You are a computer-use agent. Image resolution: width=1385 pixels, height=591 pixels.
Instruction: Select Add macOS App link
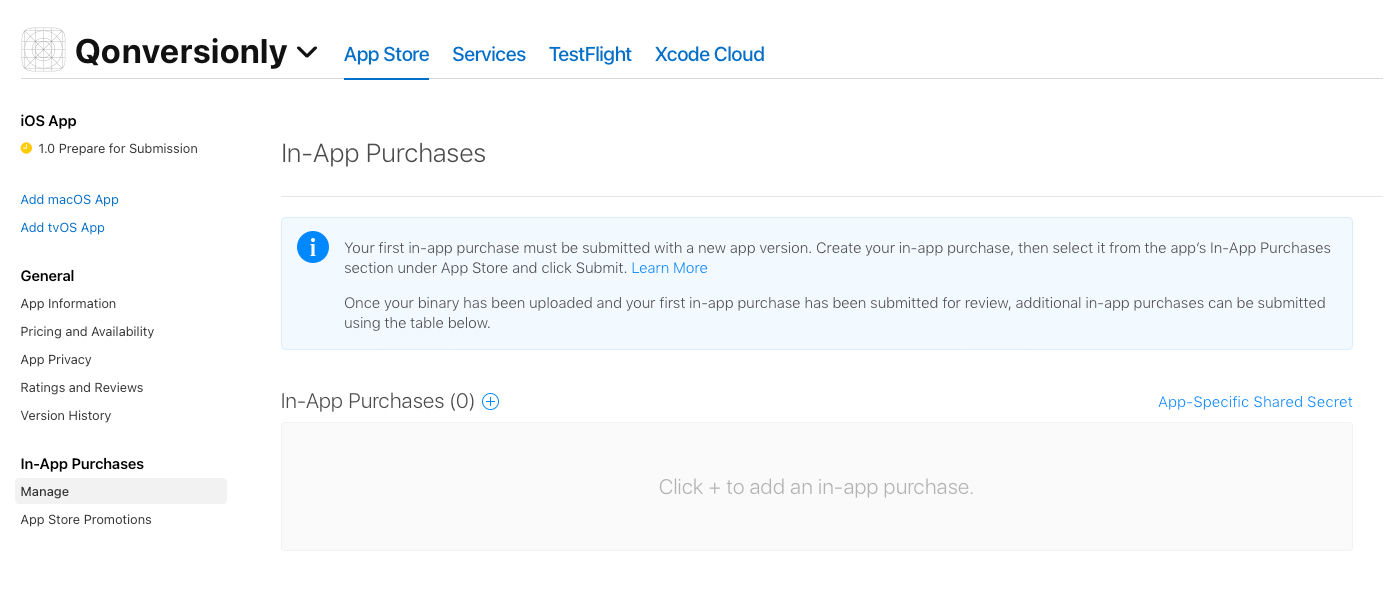(x=70, y=200)
